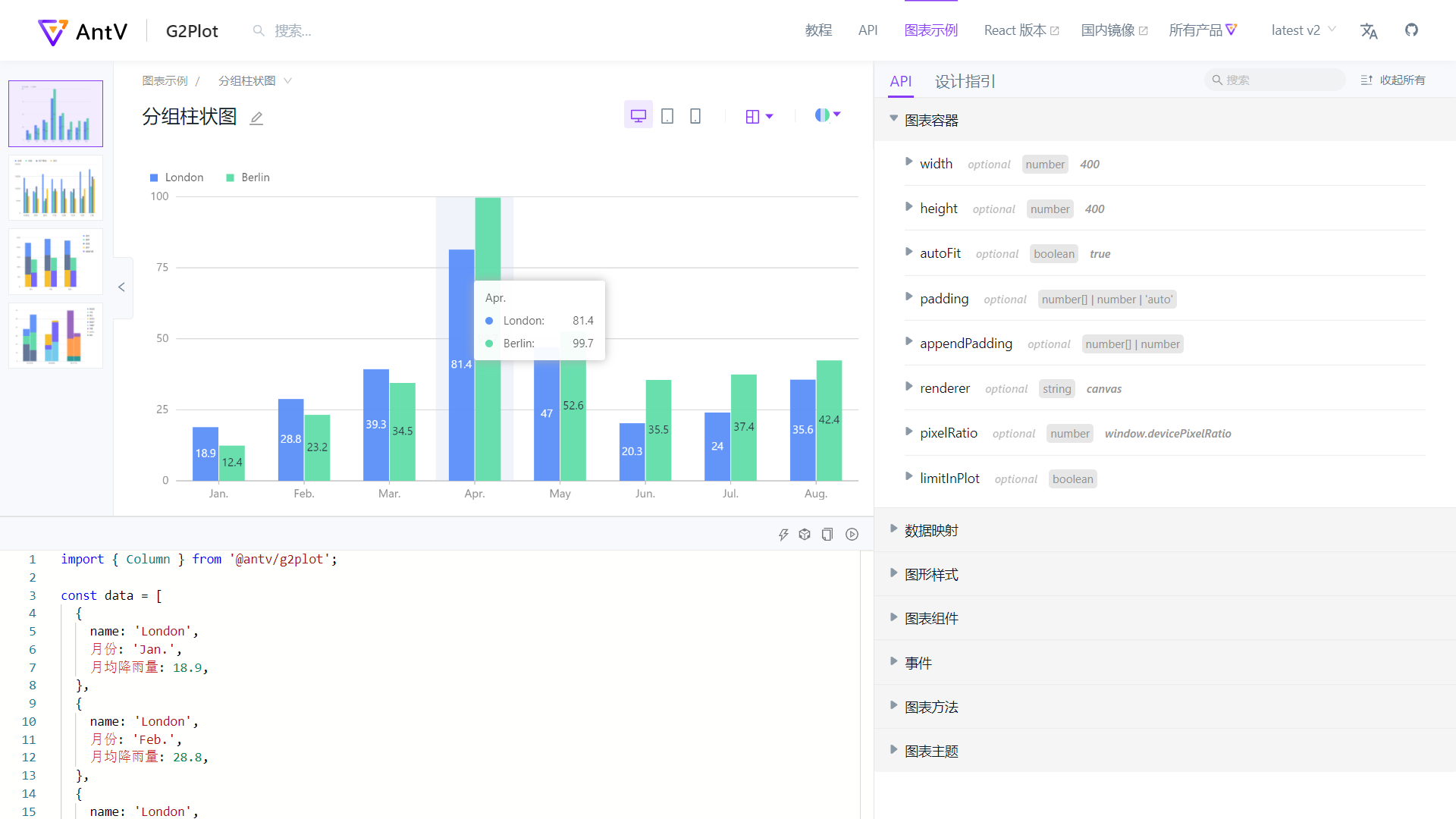Open the layout split dropdown

coord(759,116)
